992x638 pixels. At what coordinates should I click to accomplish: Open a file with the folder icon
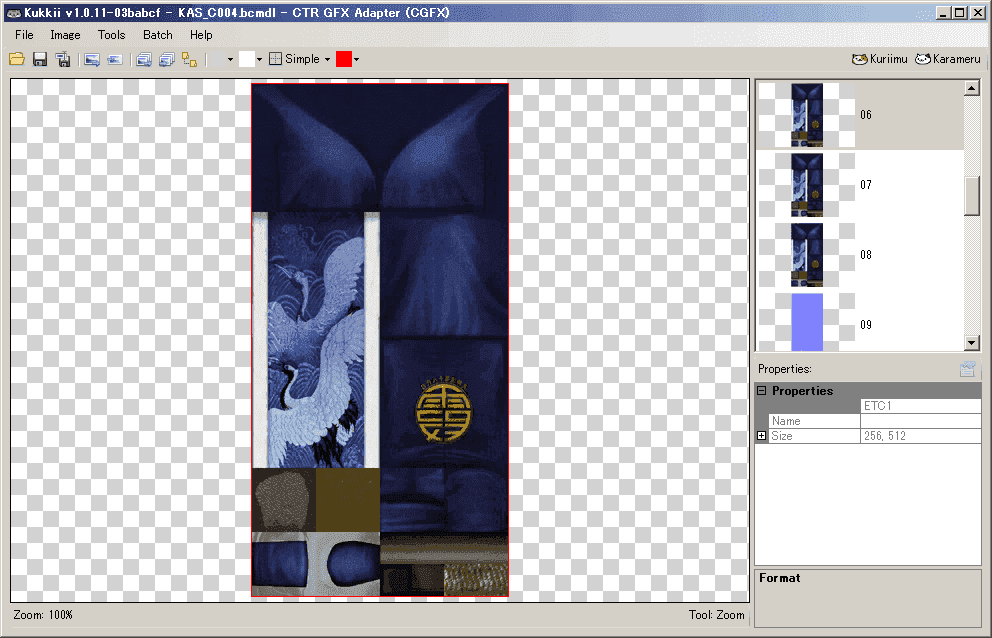(x=17, y=59)
